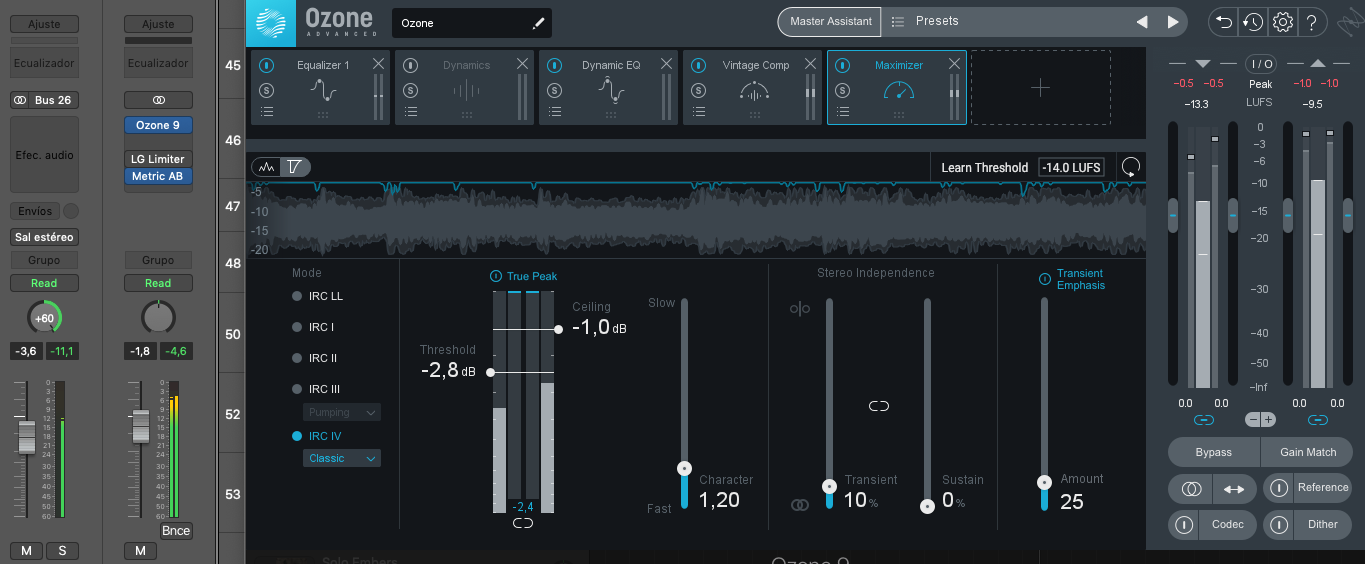
Task: Open the Pumping style dropdown
Action: [342, 412]
